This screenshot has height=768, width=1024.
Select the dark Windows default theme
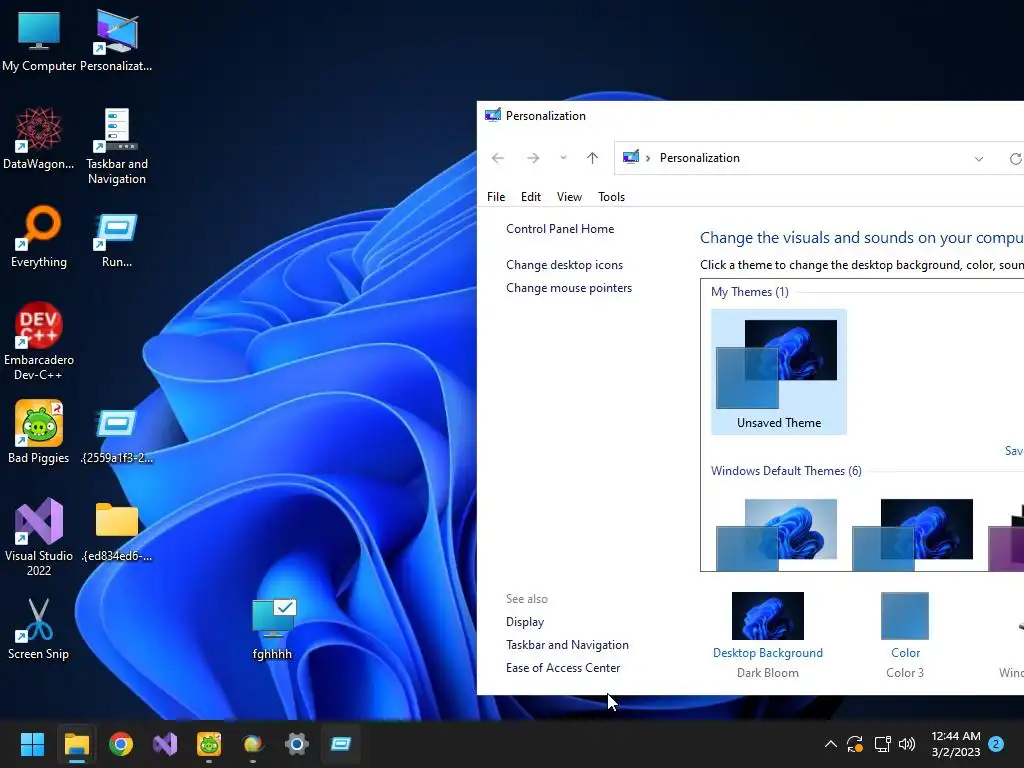(912, 534)
